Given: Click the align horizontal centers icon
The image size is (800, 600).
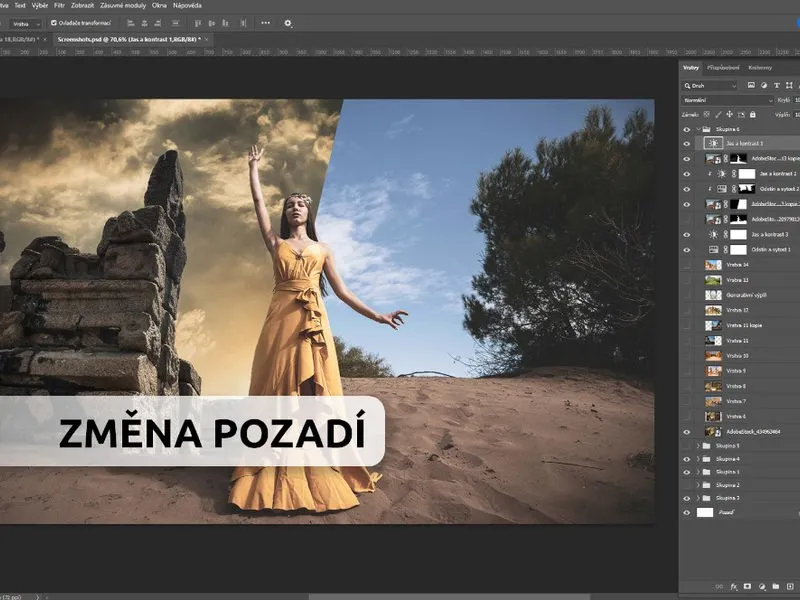Looking at the screenshot, I should click(x=144, y=23).
